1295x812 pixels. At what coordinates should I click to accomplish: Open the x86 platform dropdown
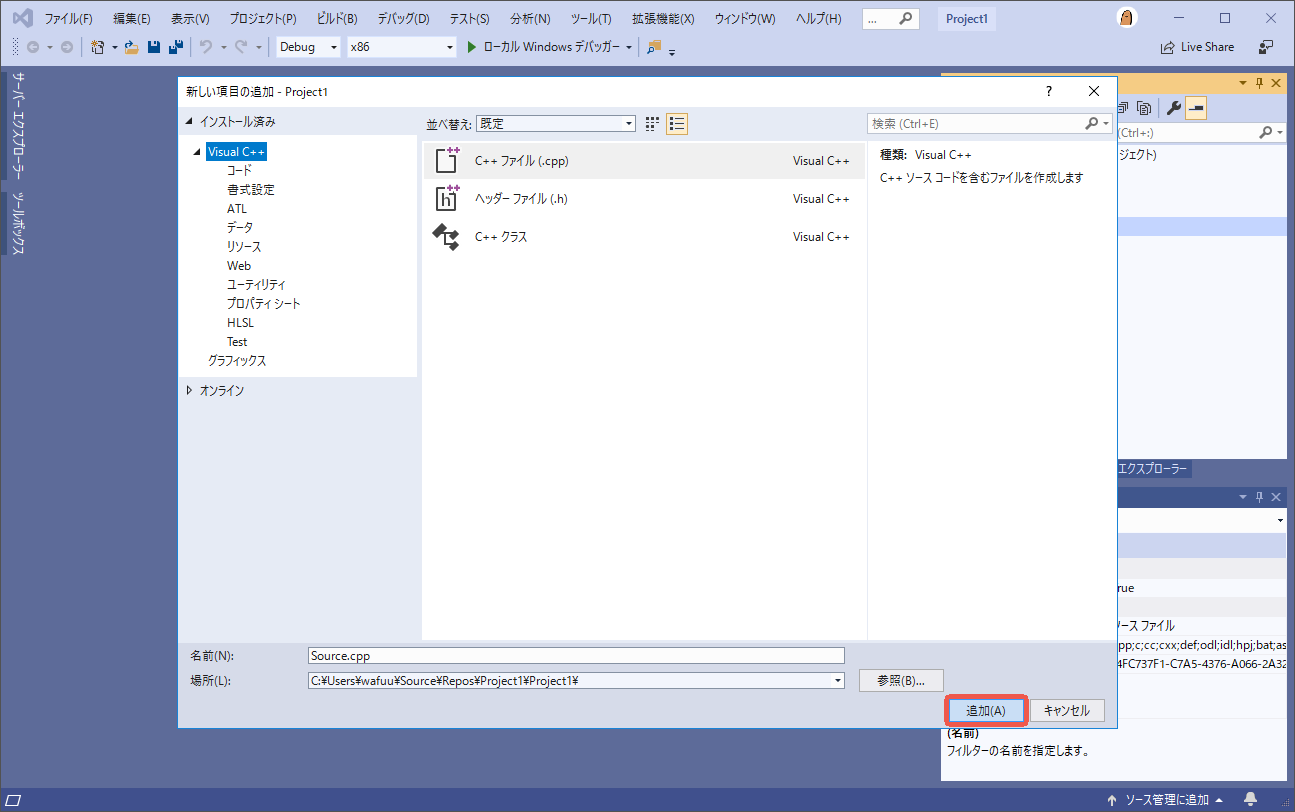click(401, 47)
